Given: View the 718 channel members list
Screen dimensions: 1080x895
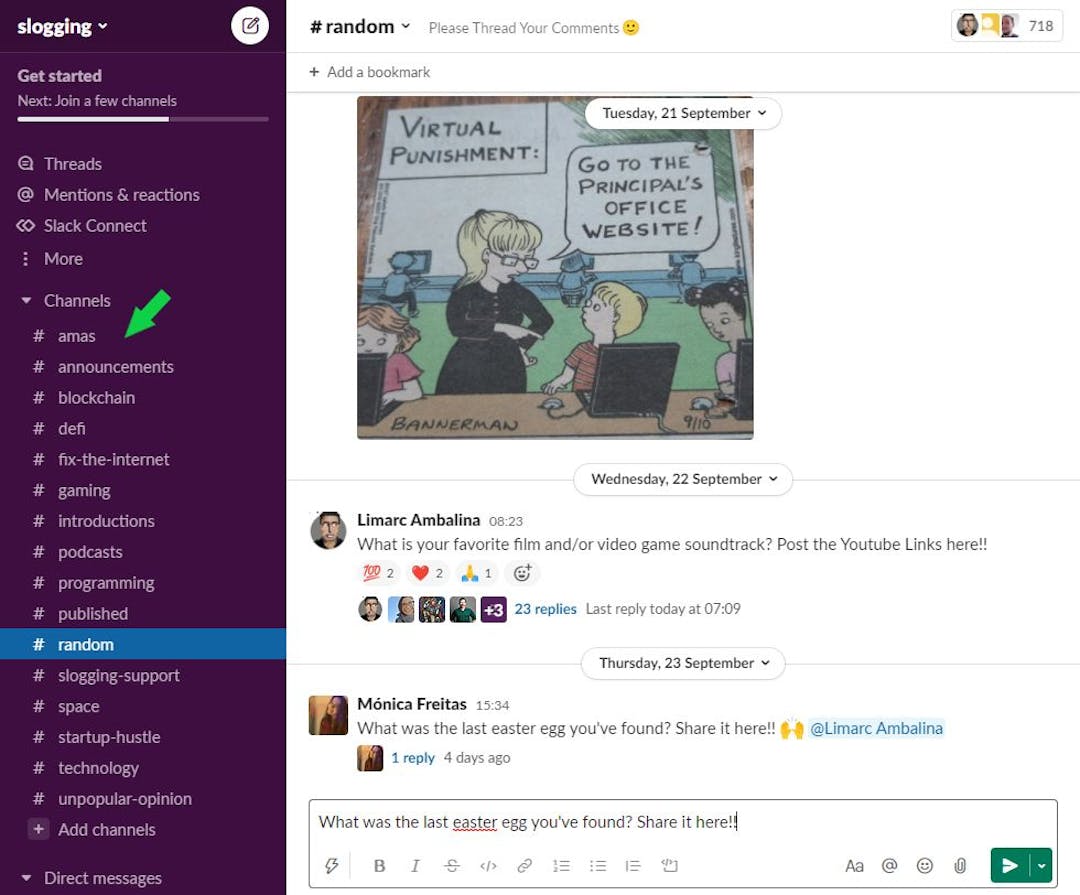Looking at the screenshot, I should point(1007,26).
